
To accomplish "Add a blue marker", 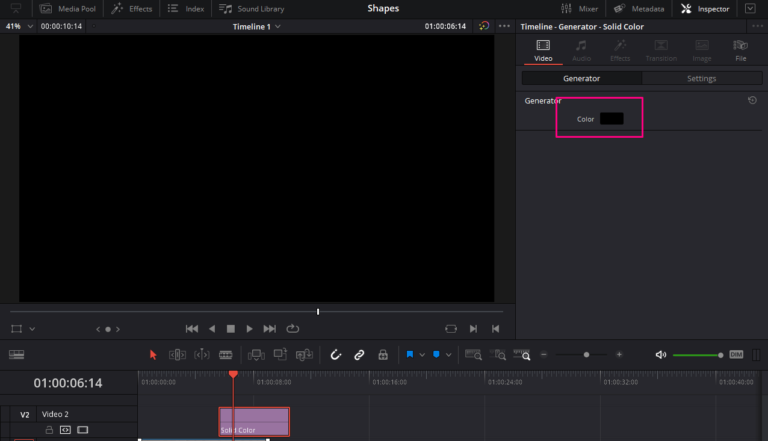I will [436, 354].
